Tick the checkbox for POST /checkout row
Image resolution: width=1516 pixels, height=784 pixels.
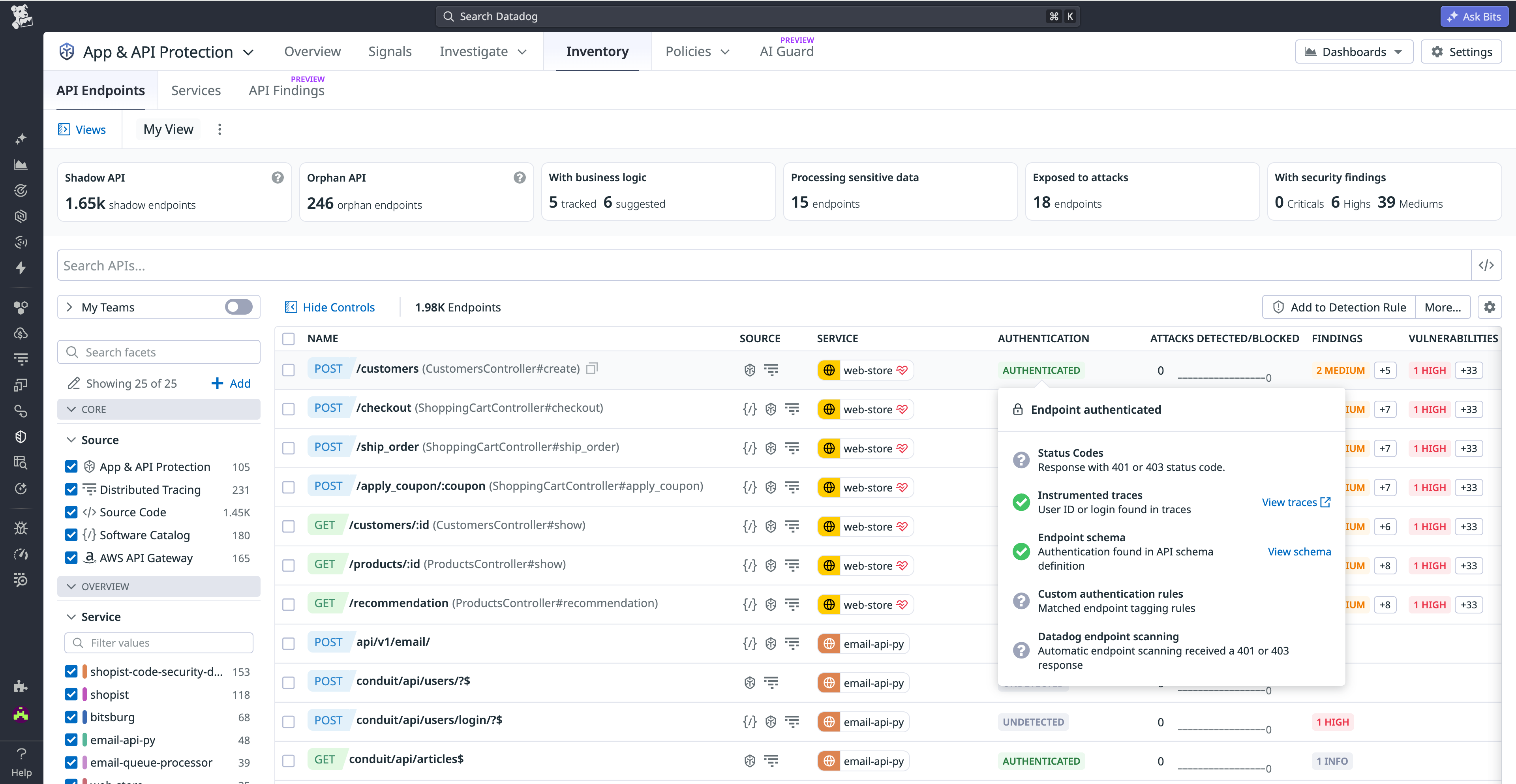click(x=288, y=409)
